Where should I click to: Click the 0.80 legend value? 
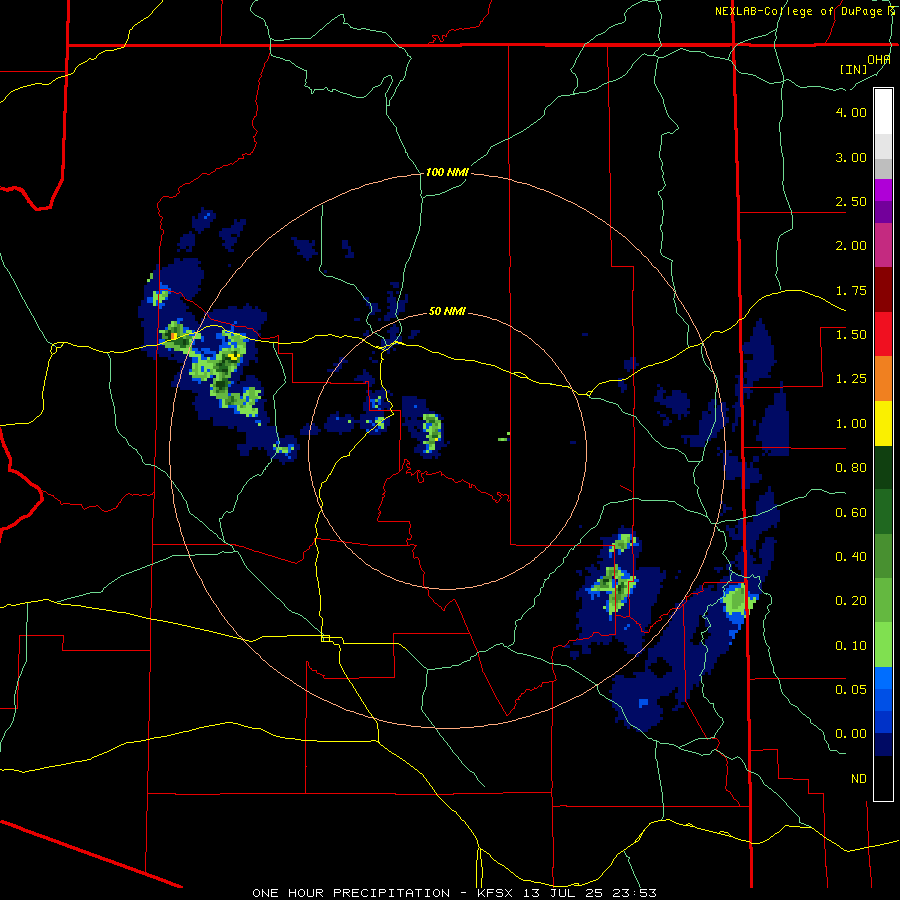pyautogui.click(x=851, y=468)
